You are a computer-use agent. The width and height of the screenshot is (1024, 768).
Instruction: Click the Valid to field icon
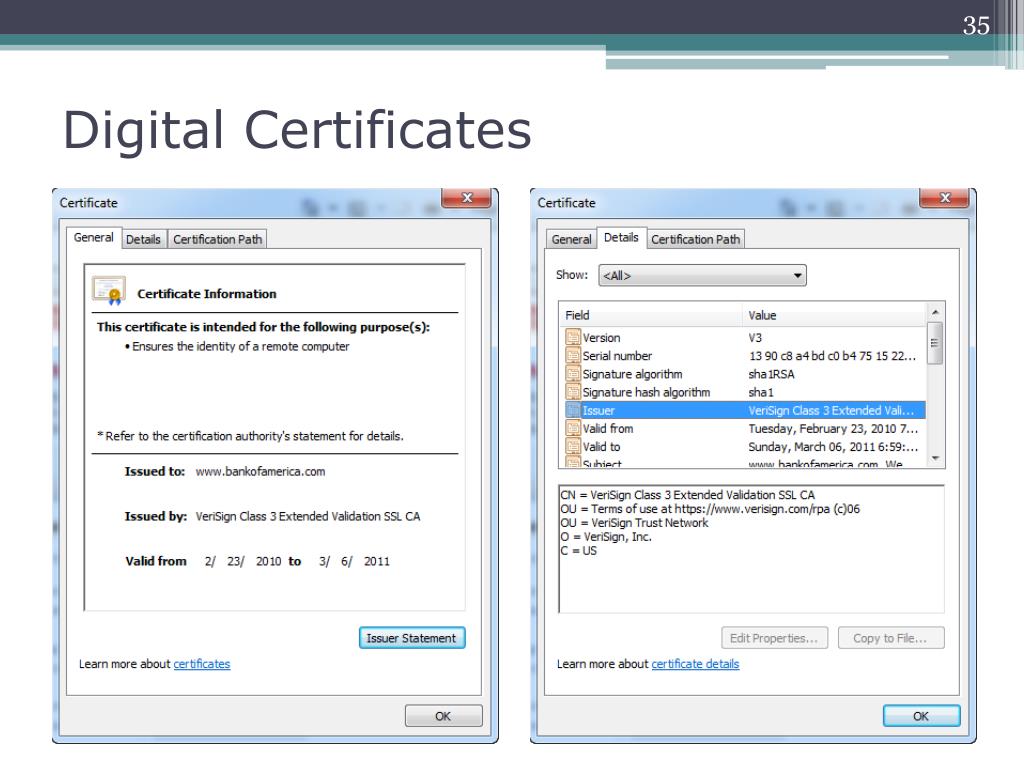(573, 447)
